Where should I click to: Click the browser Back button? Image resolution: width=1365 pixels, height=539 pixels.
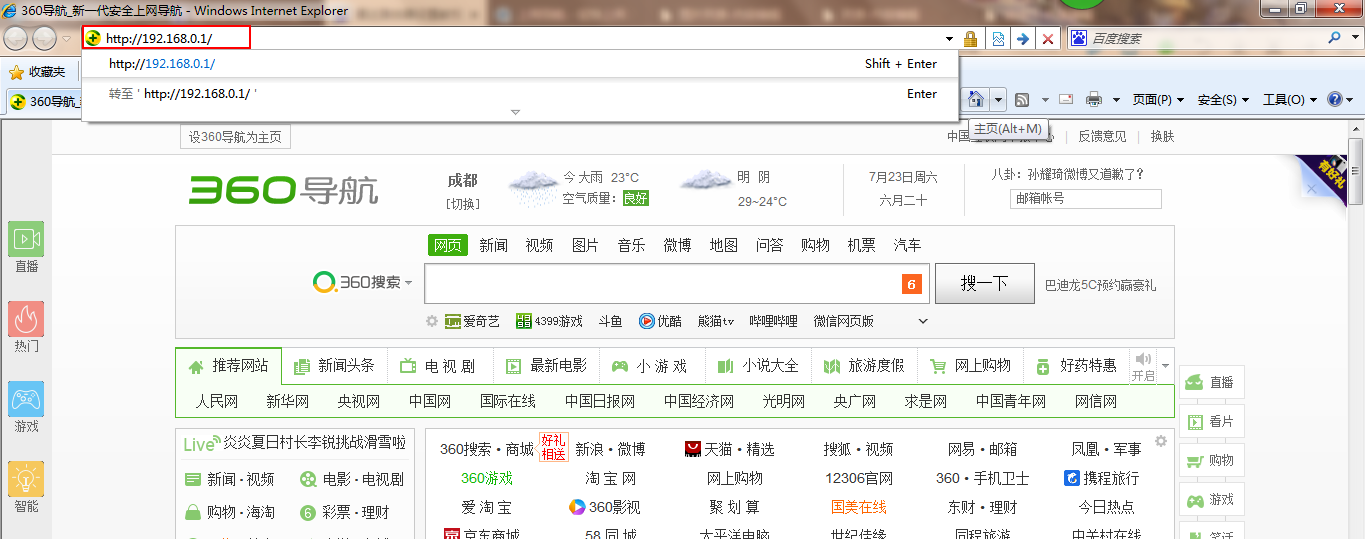coord(16,38)
